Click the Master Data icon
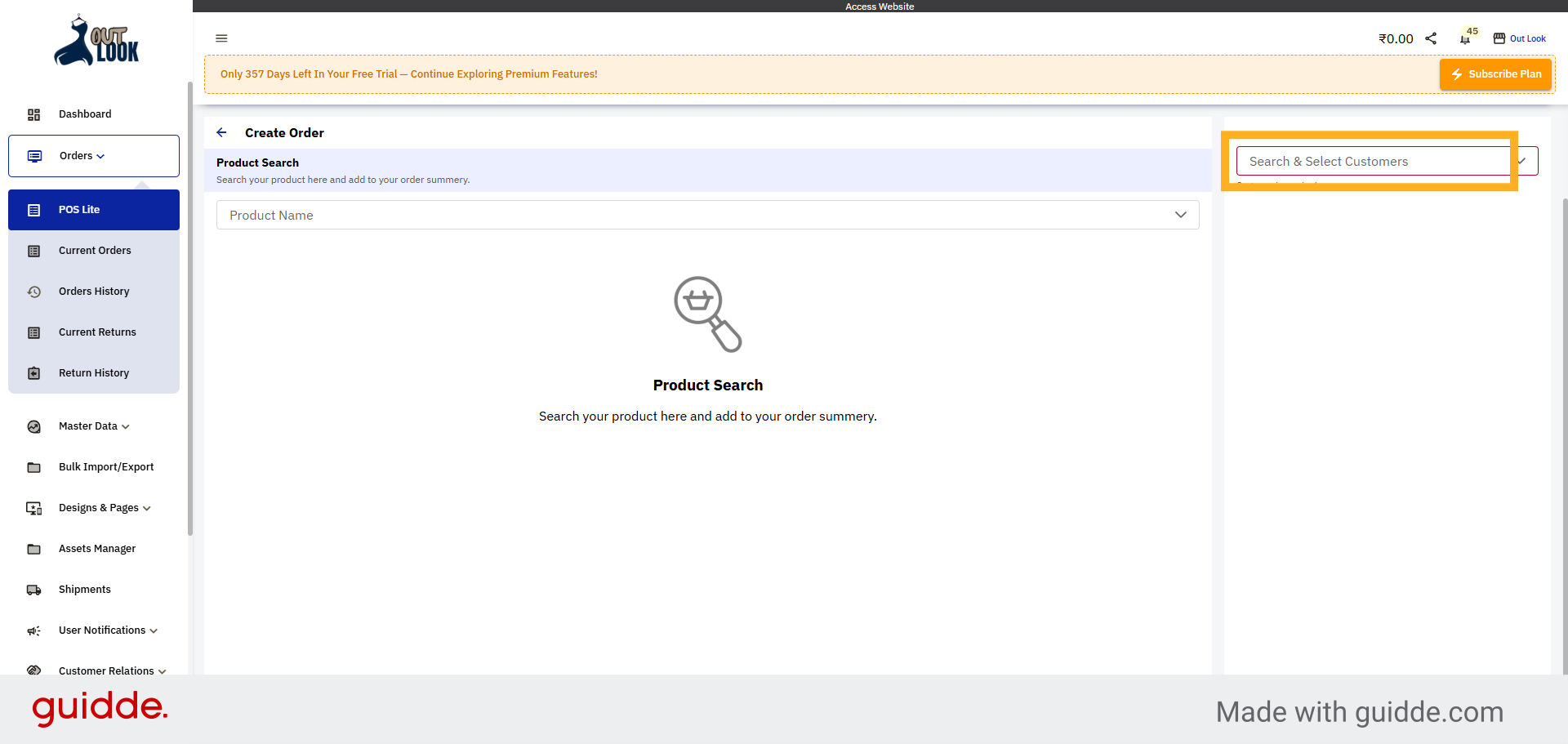Viewport: 1568px width, 744px height. pos(33,426)
